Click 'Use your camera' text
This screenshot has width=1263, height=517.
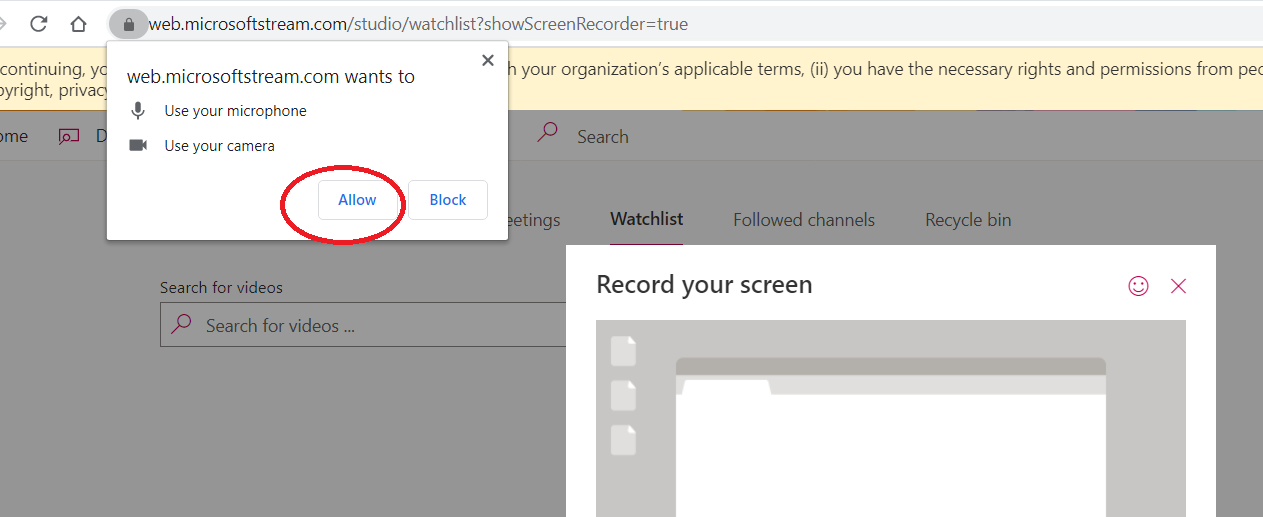click(x=220, y=146)
